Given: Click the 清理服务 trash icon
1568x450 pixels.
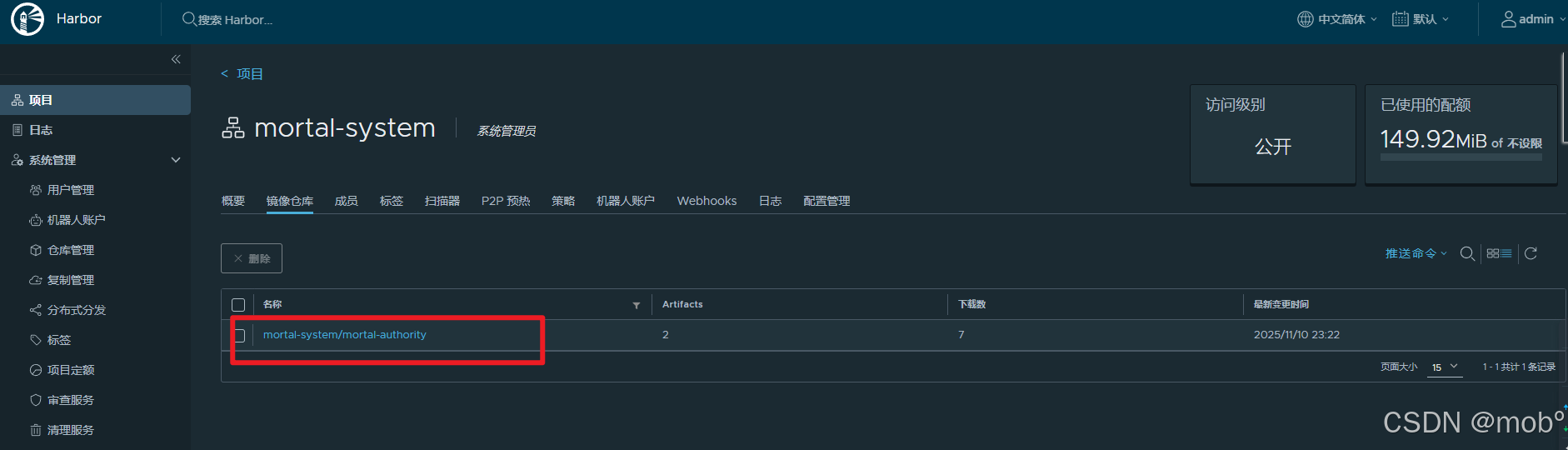Looking at the screenshot, I should coord(36,430).
